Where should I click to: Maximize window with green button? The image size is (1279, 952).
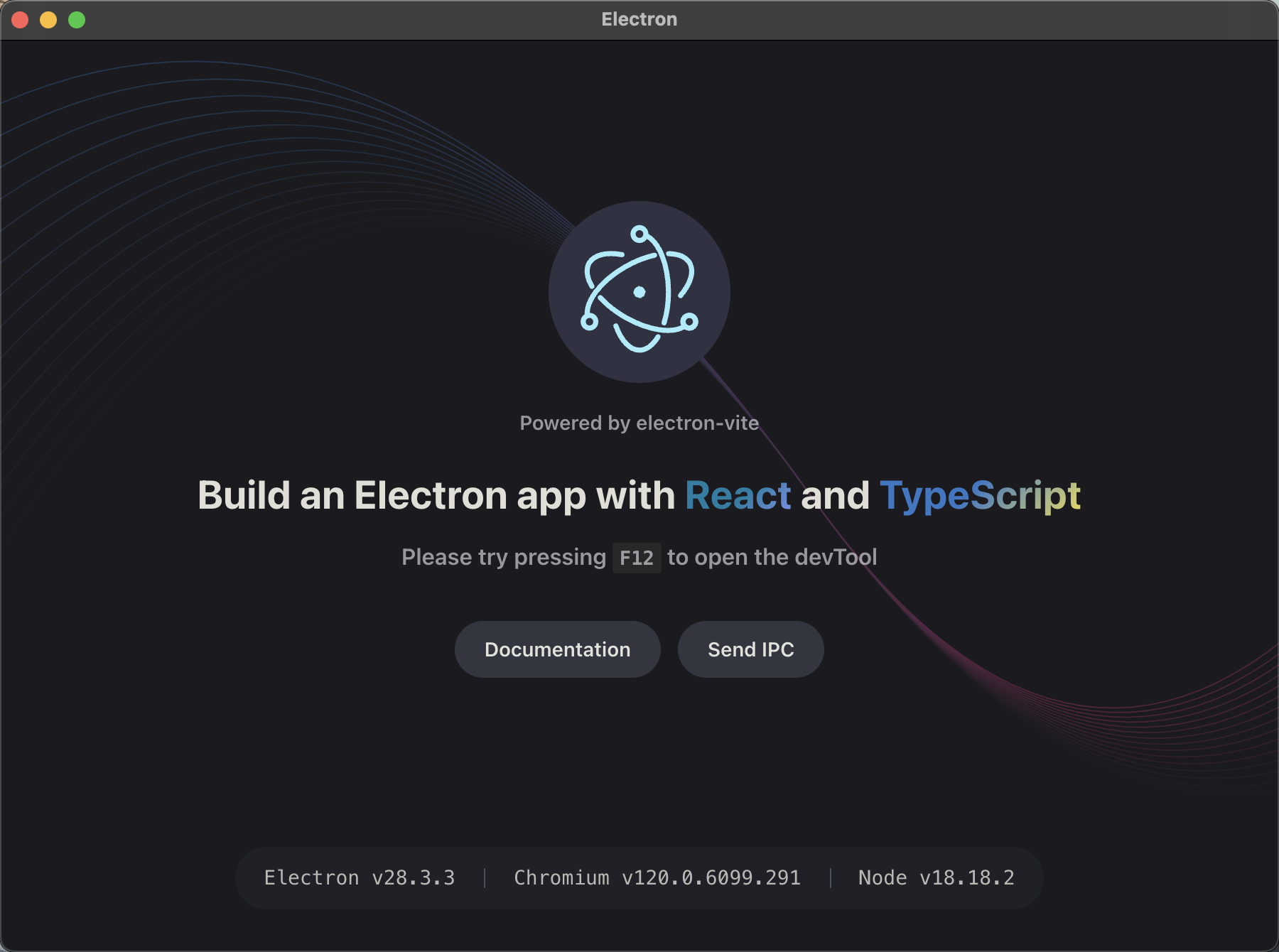(77, 20)
